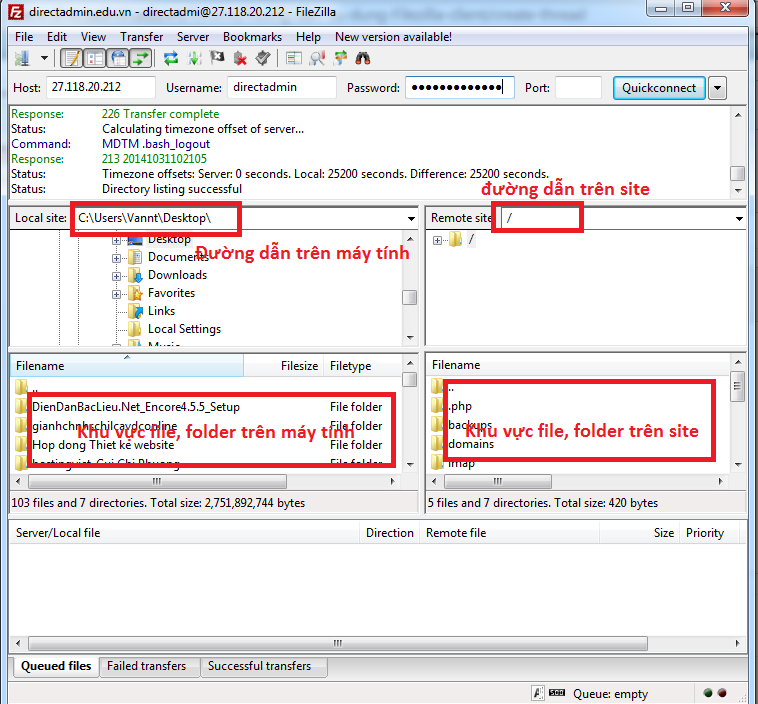
Task: Select Local Settings folder in local tree
Action: point(184,329)
